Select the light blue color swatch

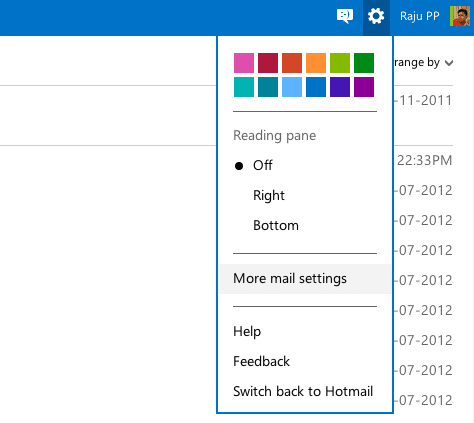click(292, 87)
